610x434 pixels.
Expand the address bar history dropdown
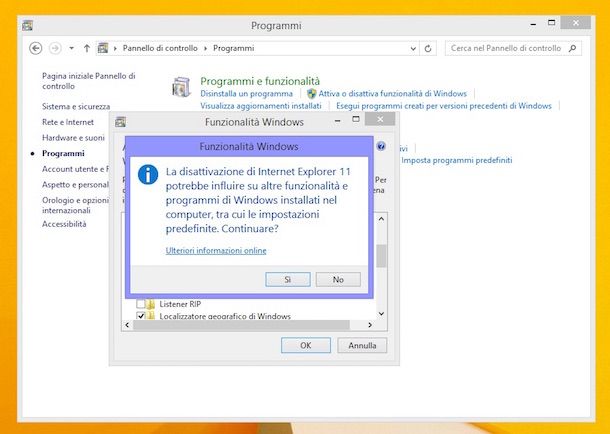pyautogui.click(x=413, y=49)
